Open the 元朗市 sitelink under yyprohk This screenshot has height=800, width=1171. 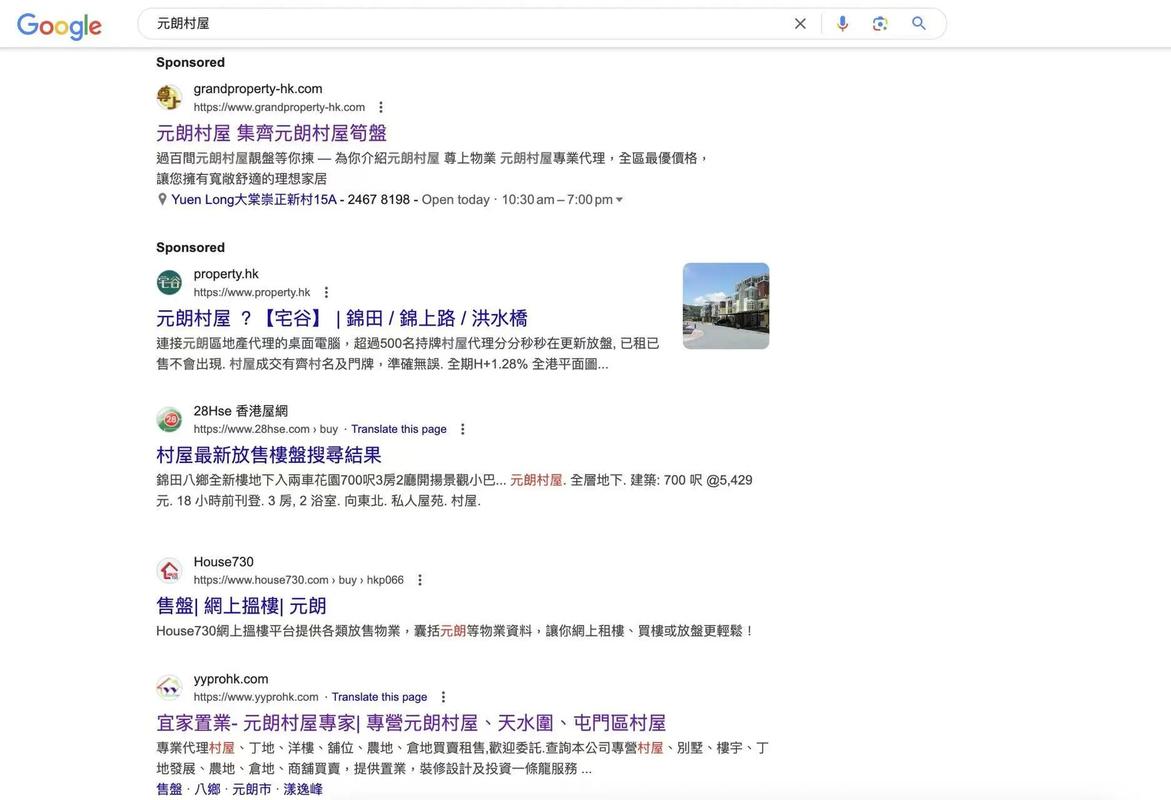(252, 789)
